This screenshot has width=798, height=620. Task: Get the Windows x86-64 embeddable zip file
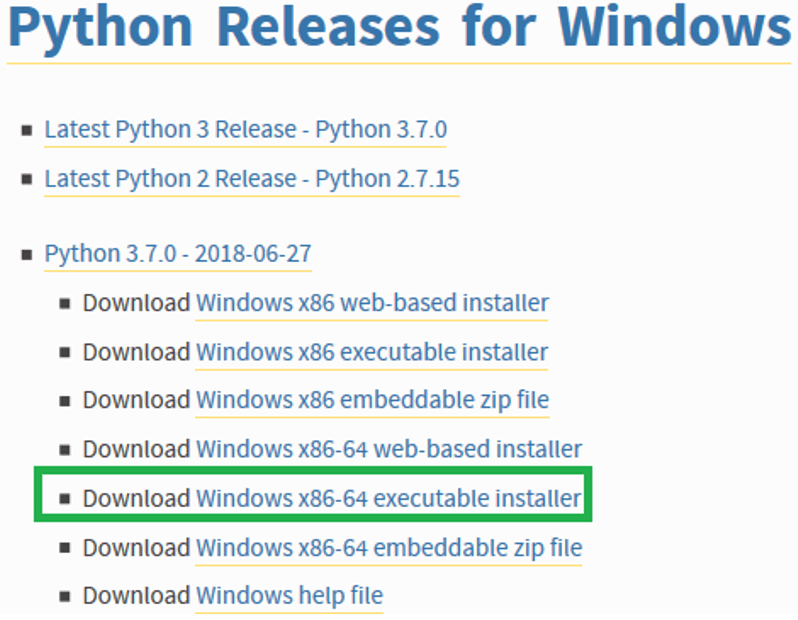[388, 548]
